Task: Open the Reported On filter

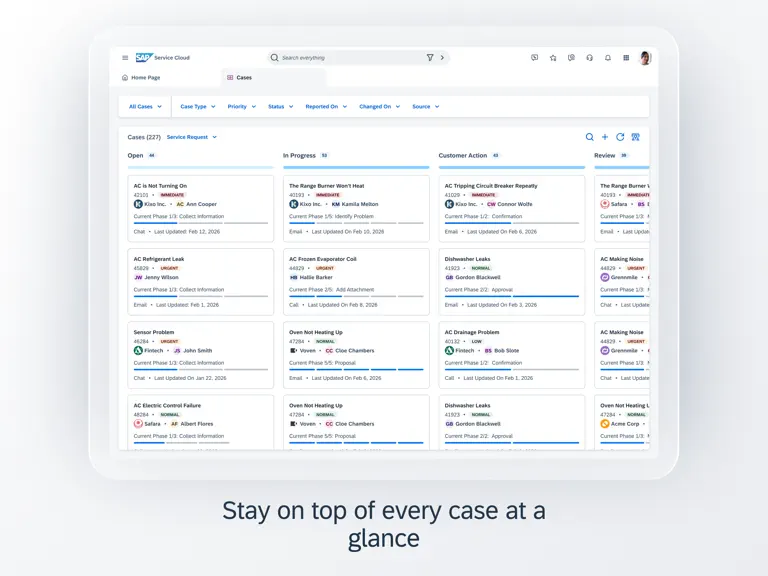Action: 326,106
